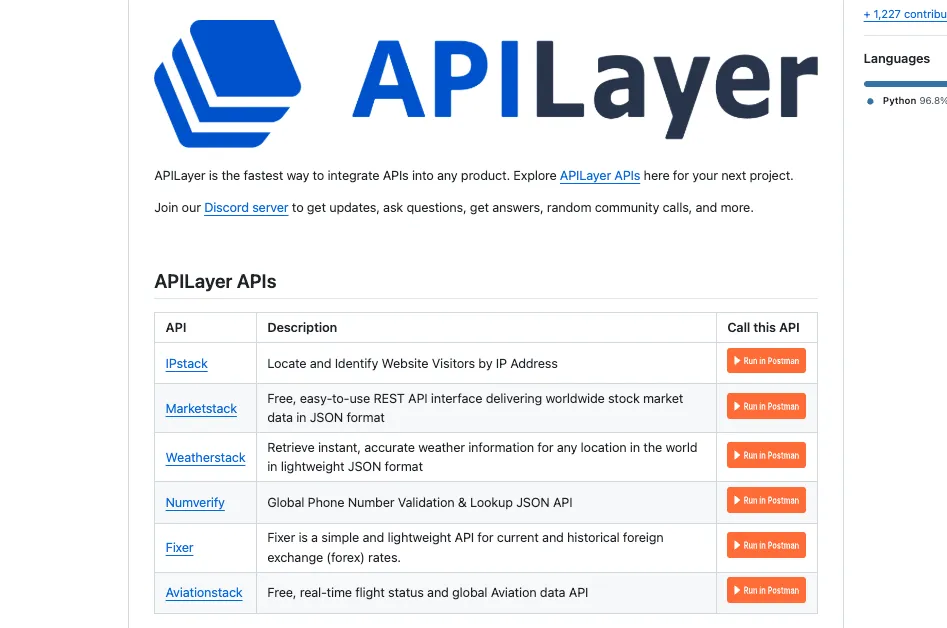947x628 pixels.
Task: Click 'Locate and Identify Website Visitors' description
Action: [x=413, y=364]
